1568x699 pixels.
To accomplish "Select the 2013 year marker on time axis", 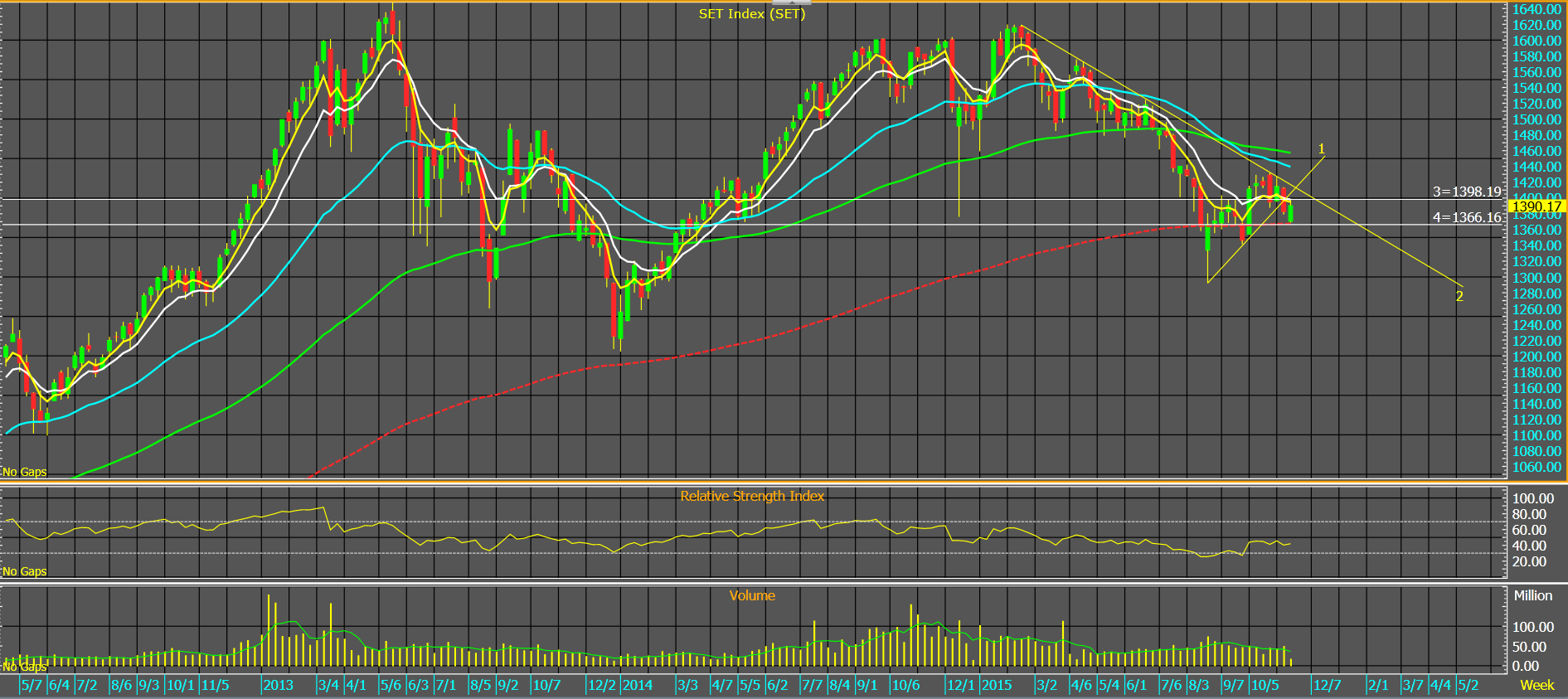I will (x=278, y=685).
